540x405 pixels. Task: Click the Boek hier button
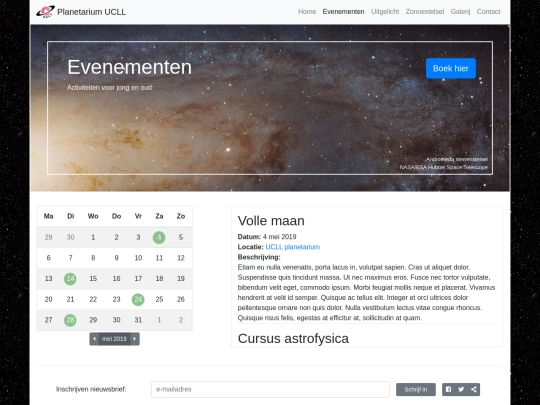click(x=451, y=68)
